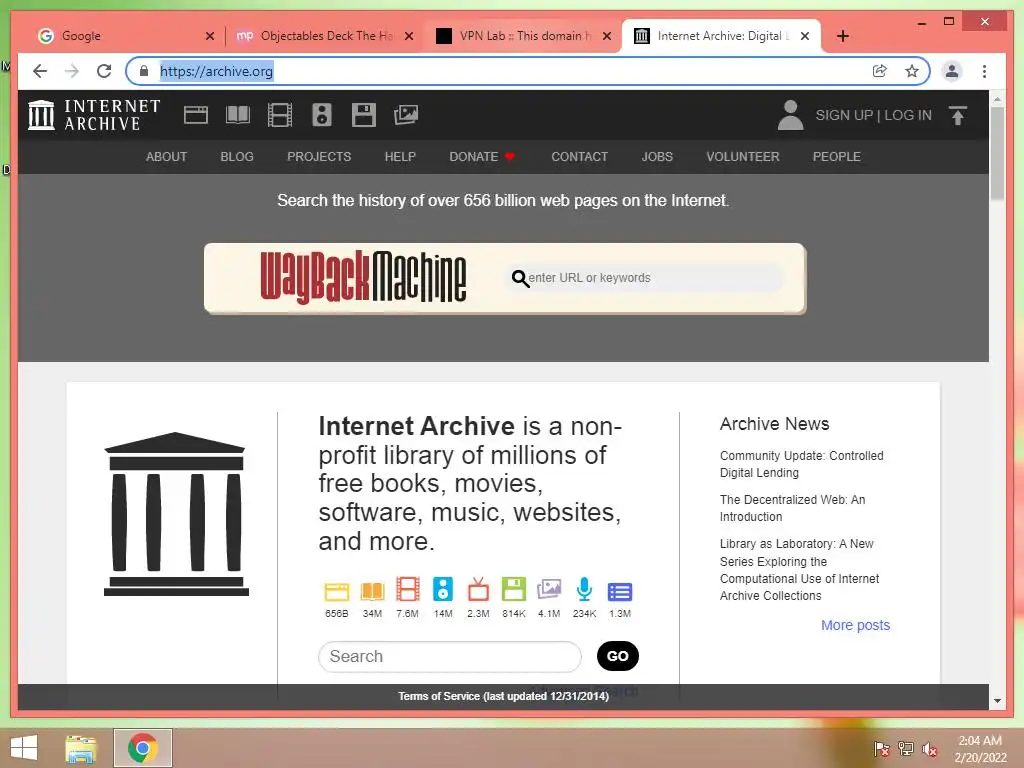
Task: Open the DONATE menu item
Action: pos(482,157)
